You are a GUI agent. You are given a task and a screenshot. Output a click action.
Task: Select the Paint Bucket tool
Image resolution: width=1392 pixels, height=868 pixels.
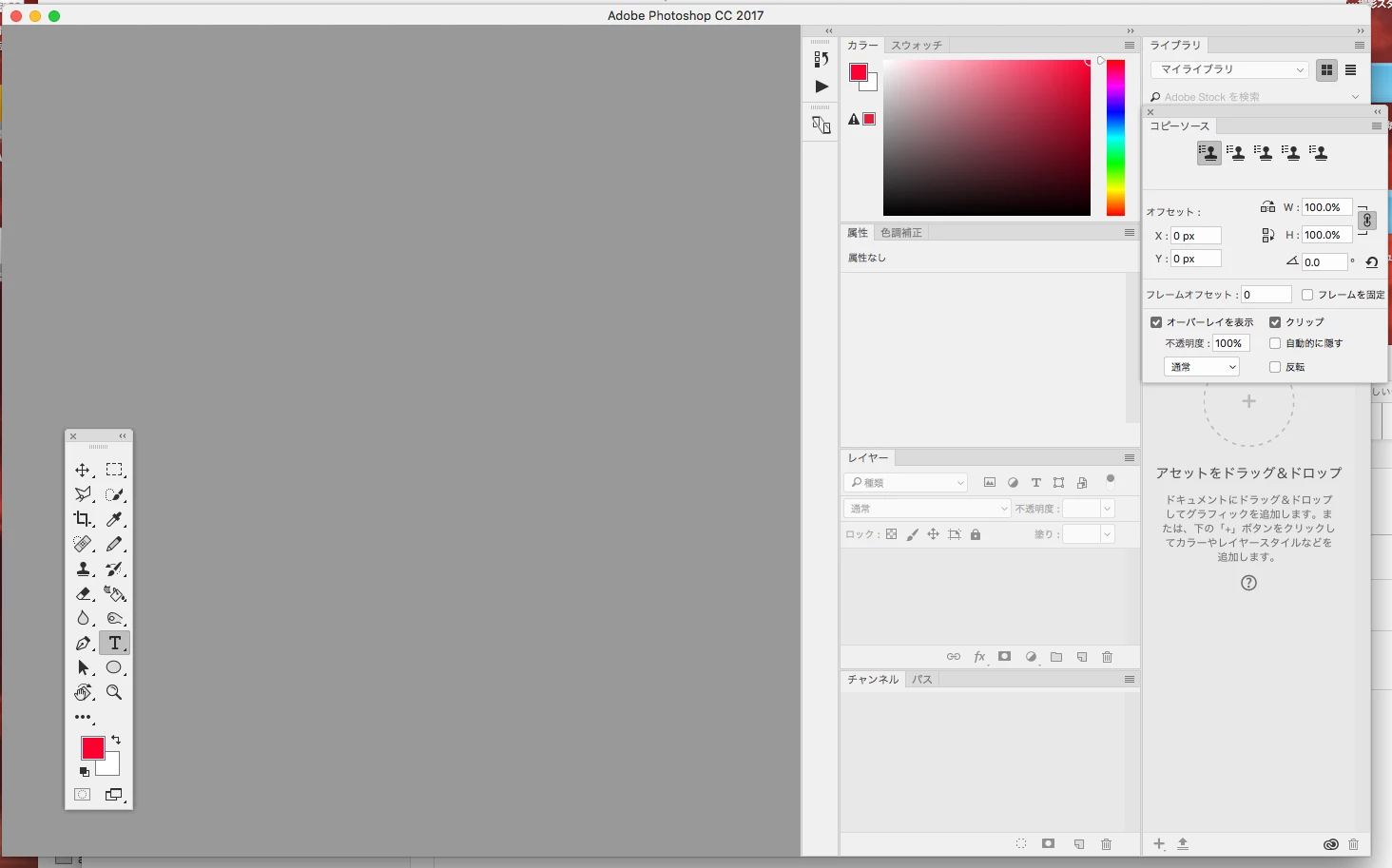(x=114, y=593)
